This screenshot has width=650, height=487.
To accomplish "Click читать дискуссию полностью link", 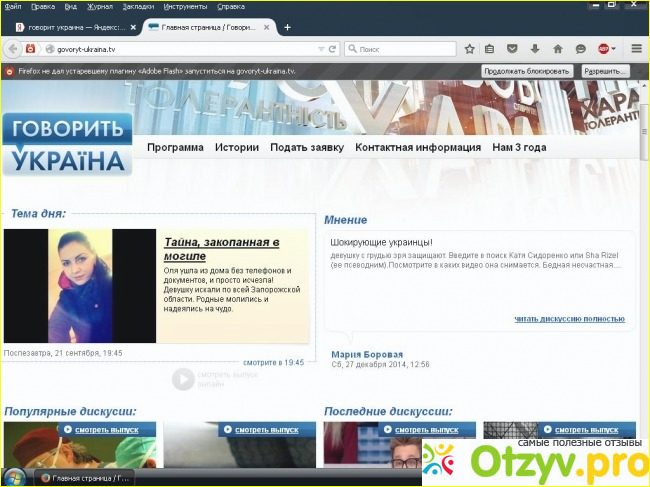I will [569, 319].
